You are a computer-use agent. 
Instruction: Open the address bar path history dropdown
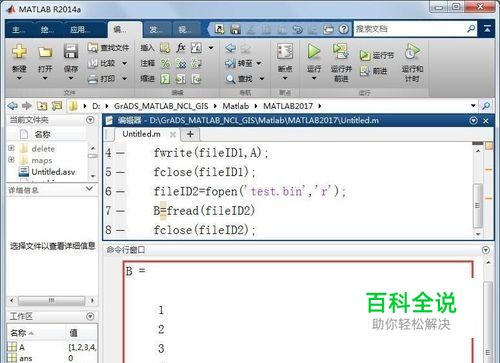[473, 106]
